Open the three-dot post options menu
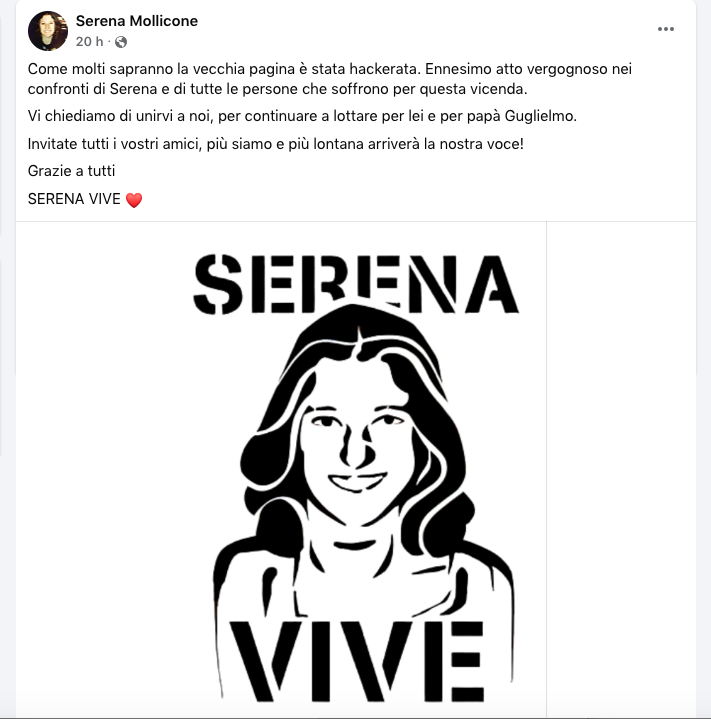This screenshot has height=719, width=711. tap(666, 29)
